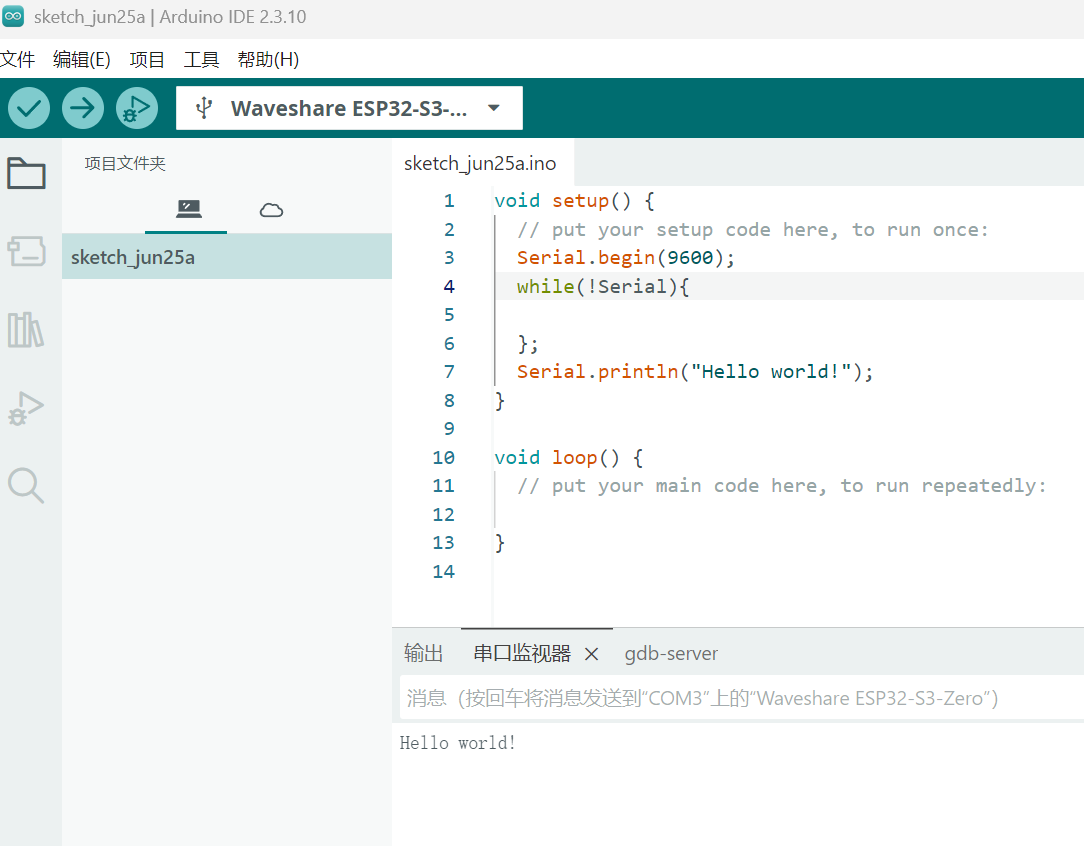Click the serial message input field
The width and height of the screenshot is (1084, 846).
click(742, 698)
